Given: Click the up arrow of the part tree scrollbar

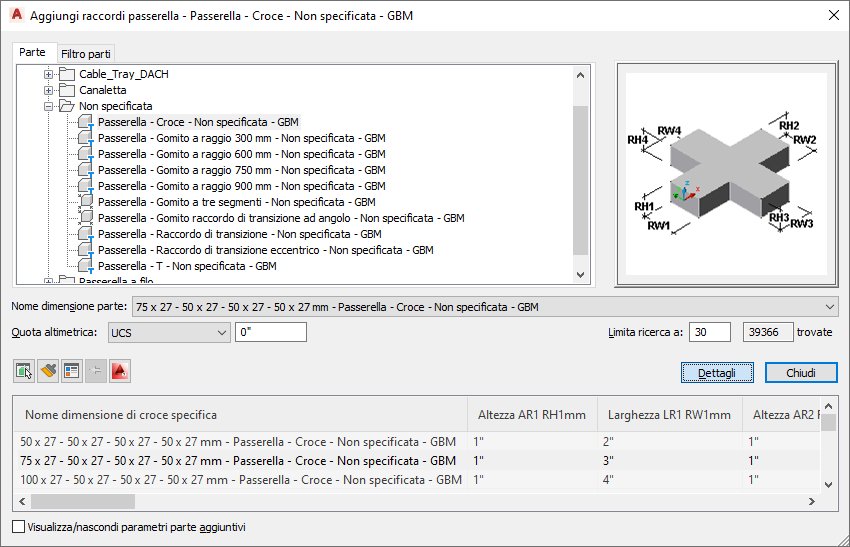Looking at the screenshot, I should click(x=581, y=75).
